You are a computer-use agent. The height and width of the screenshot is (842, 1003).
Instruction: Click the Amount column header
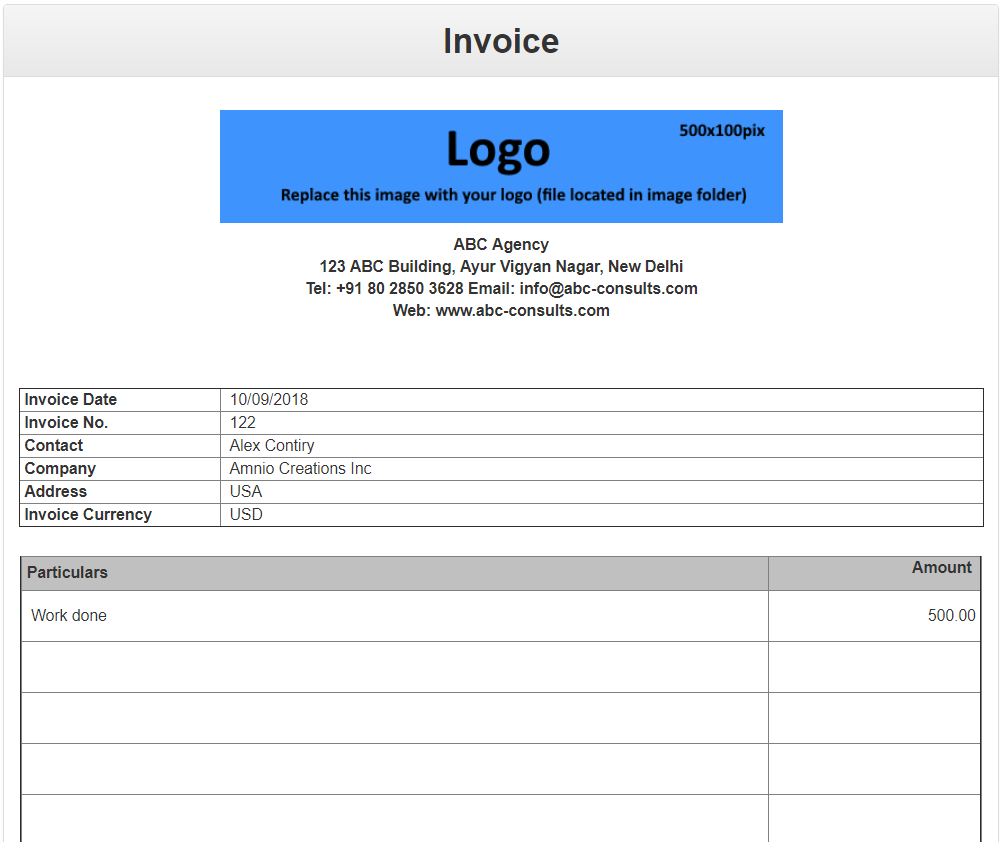point(941,567)
